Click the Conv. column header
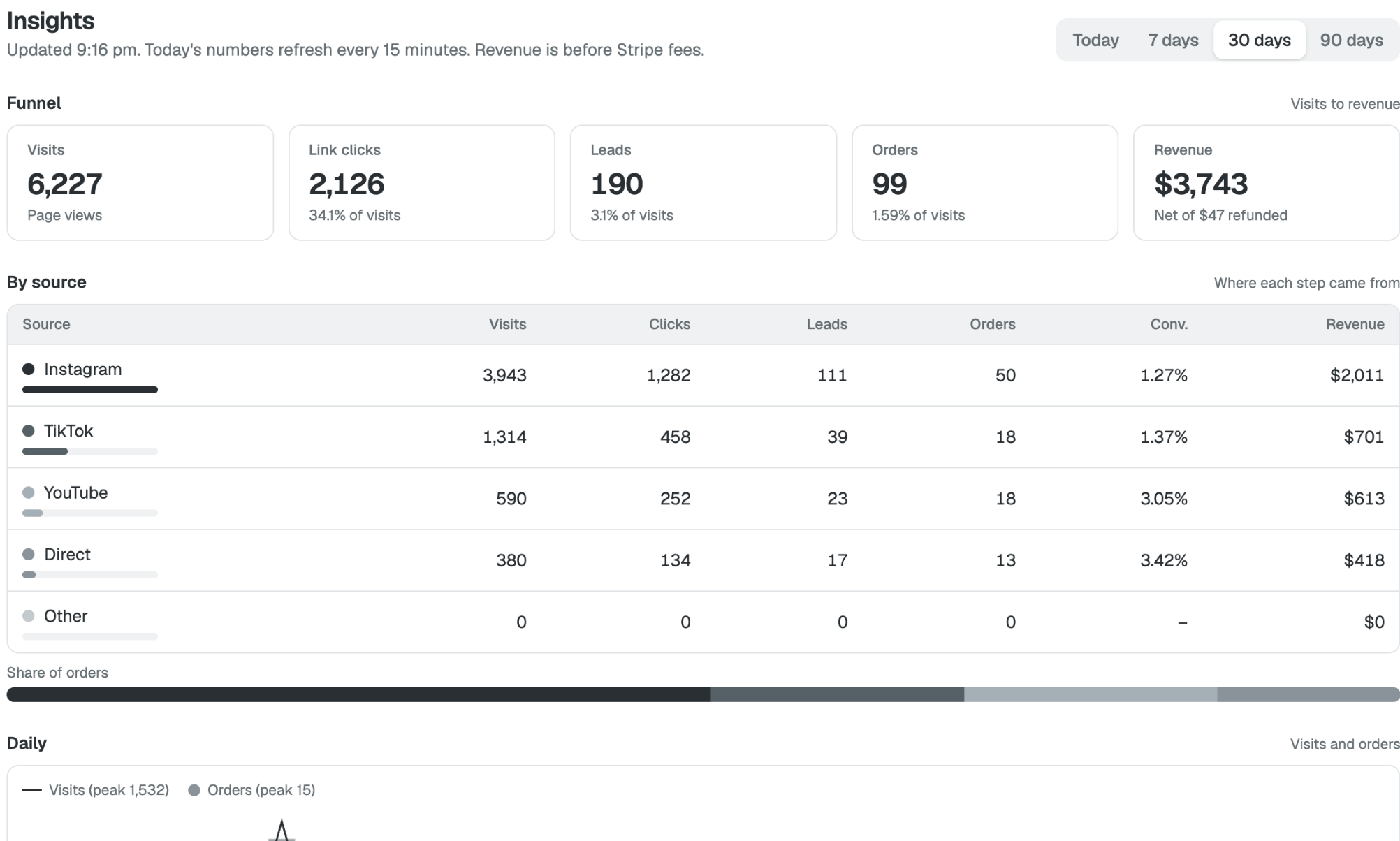The width and height of the screenshot is (1400, 841). (1169, 324)
